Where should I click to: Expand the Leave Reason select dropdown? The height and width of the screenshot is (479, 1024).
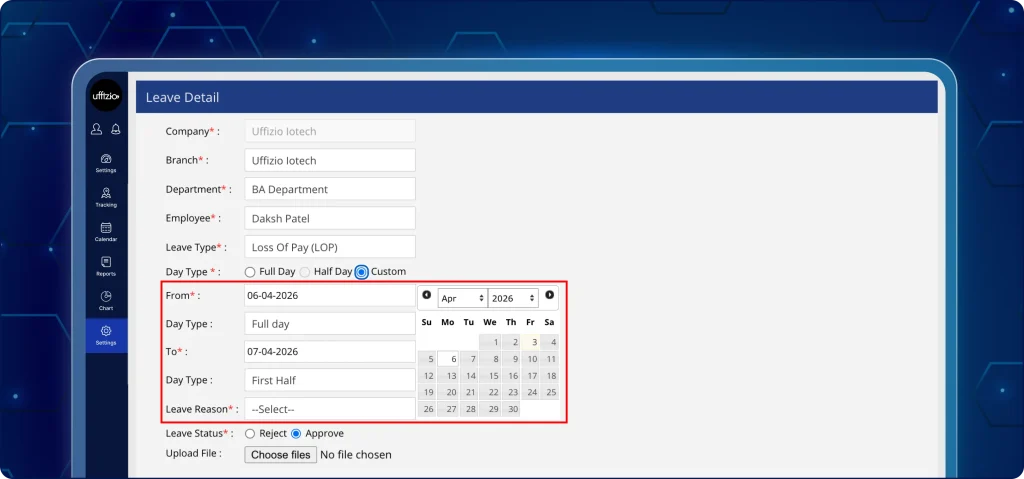coord(329,409)
